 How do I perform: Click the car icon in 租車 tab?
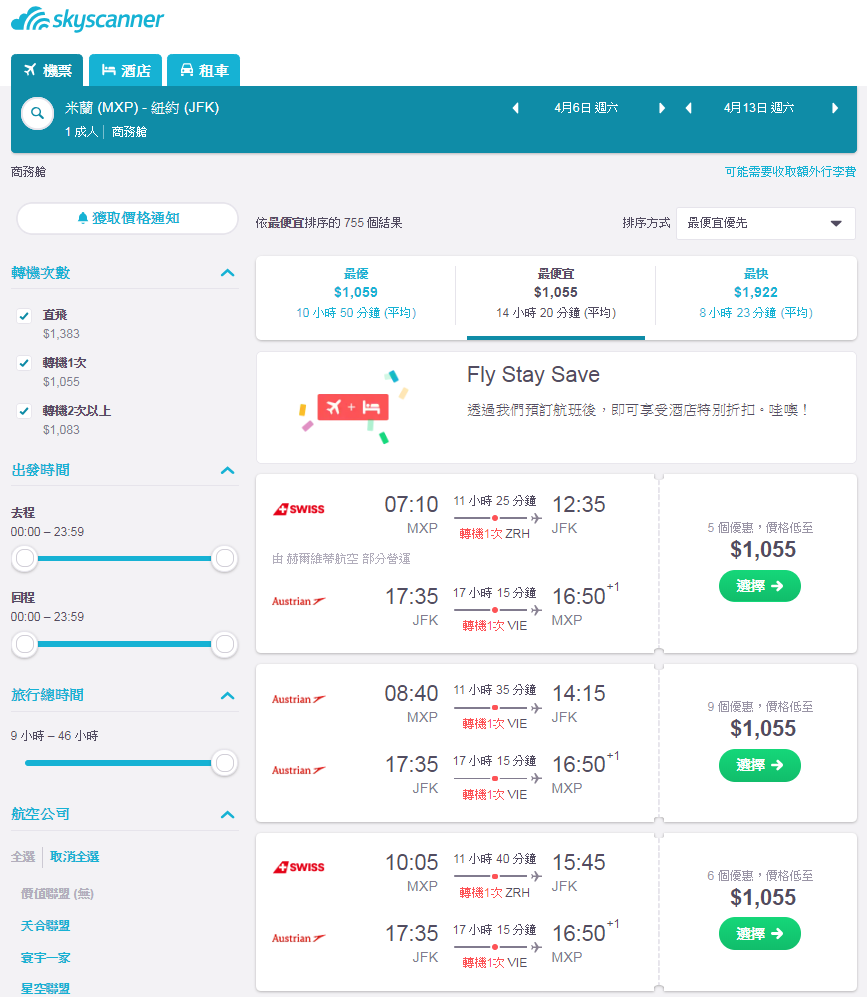coord(186,69)
